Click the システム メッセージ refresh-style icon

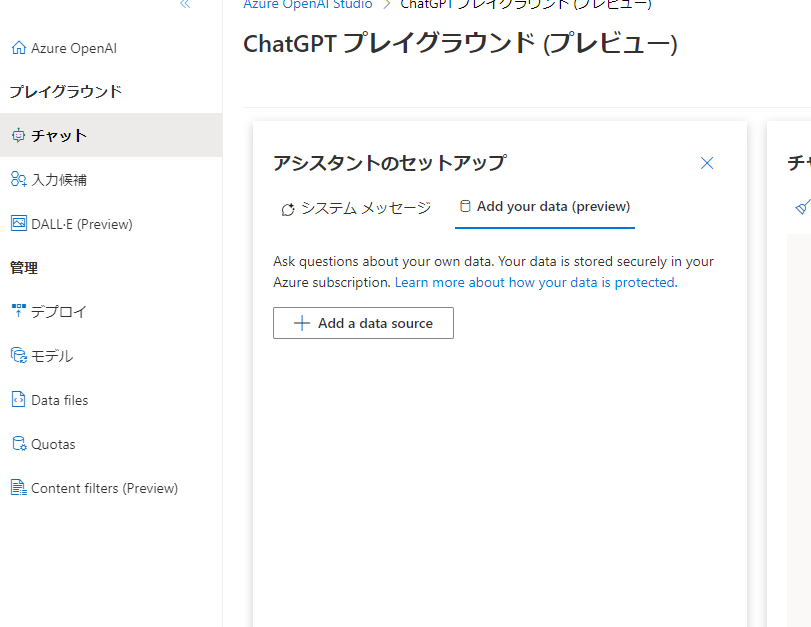coord(288,209)
